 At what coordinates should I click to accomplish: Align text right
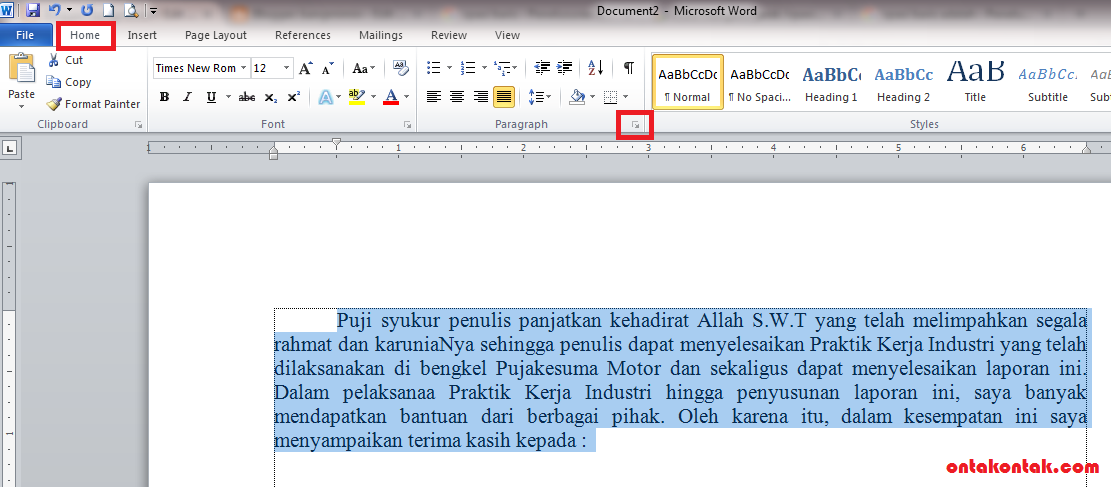click(480, 96)
